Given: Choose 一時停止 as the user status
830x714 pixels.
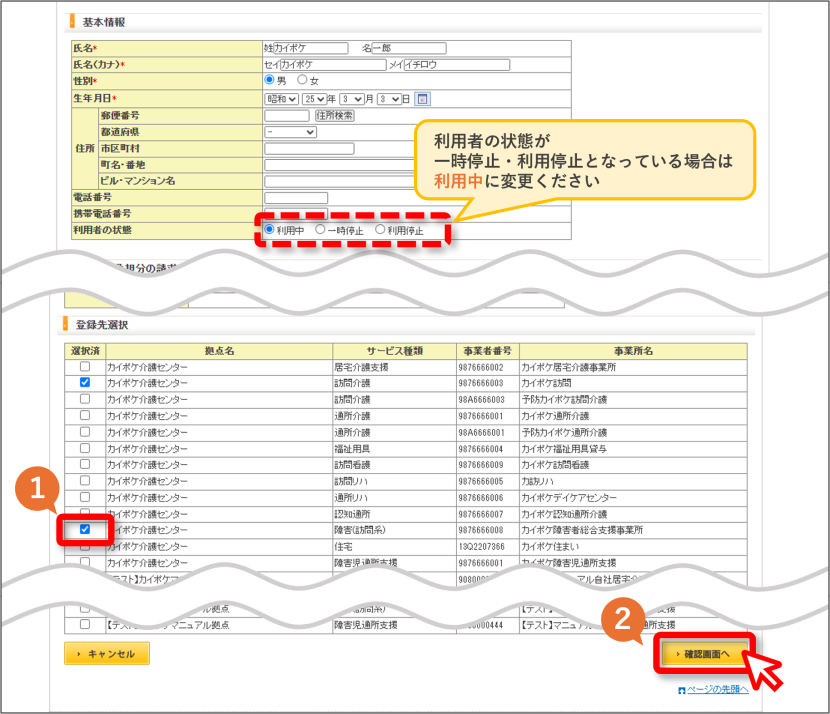Looking at the screenshot, I should click(320, 230).
